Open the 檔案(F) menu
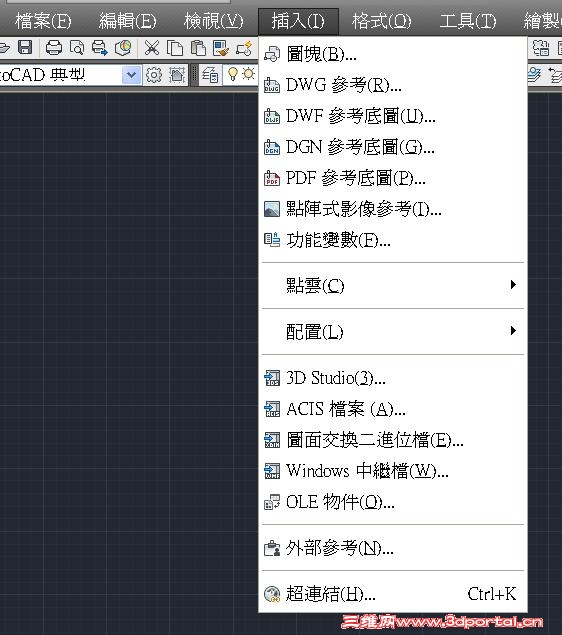This screenshot has width=562, height=635. click(x=43, y=21)
